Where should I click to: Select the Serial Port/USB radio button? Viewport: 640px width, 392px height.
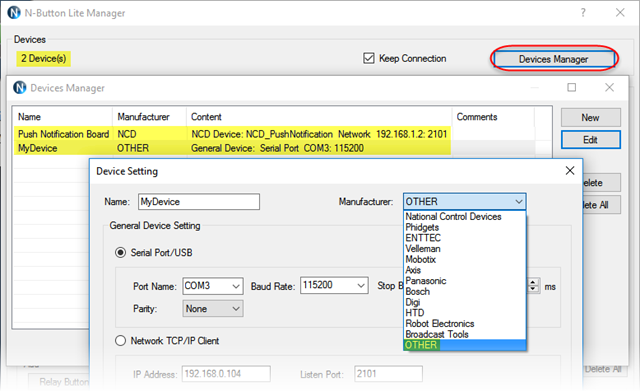click(x=120, y=252)
